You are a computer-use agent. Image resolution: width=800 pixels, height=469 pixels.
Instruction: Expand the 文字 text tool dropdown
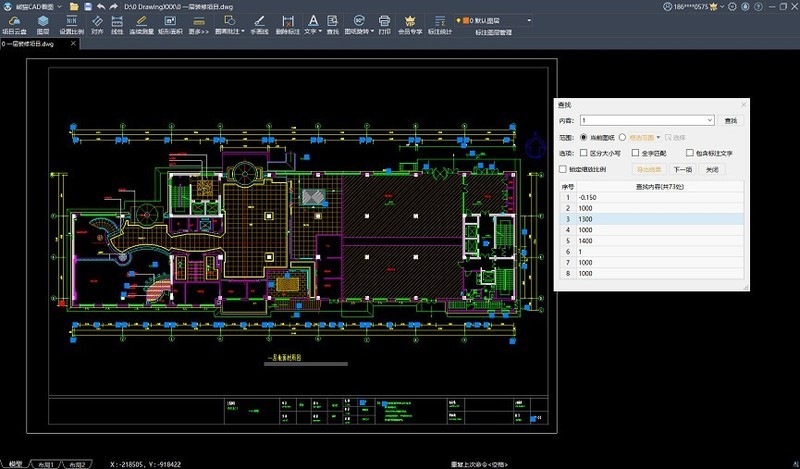[322, 32]
